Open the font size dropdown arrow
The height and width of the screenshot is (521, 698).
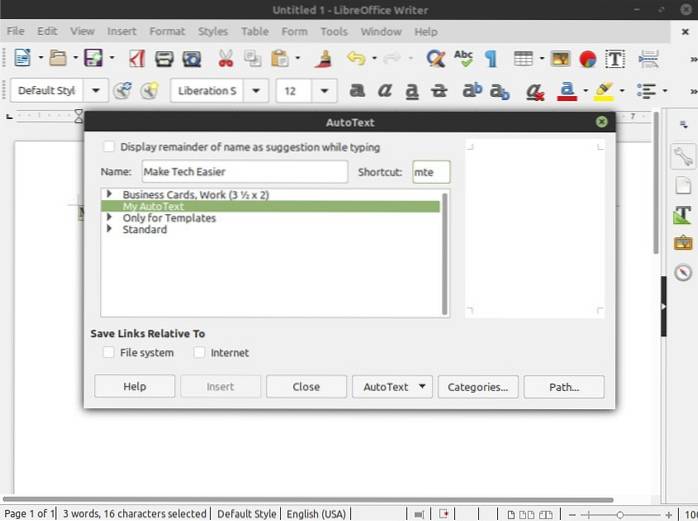tap(325, 91)
